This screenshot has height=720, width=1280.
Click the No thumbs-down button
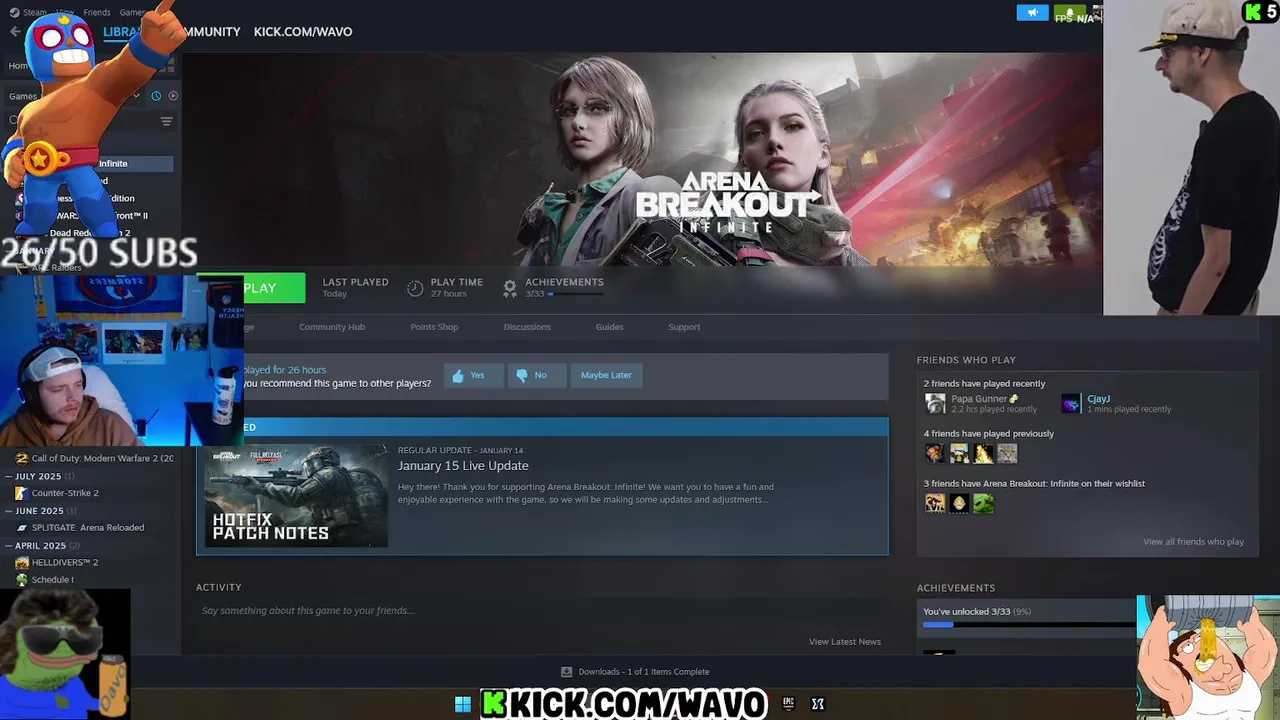point(537,375)
